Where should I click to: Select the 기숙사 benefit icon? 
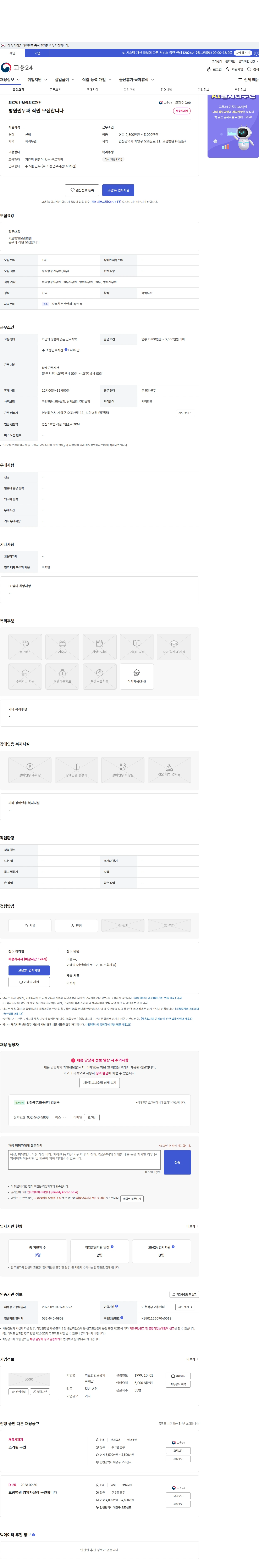(62, 647)
